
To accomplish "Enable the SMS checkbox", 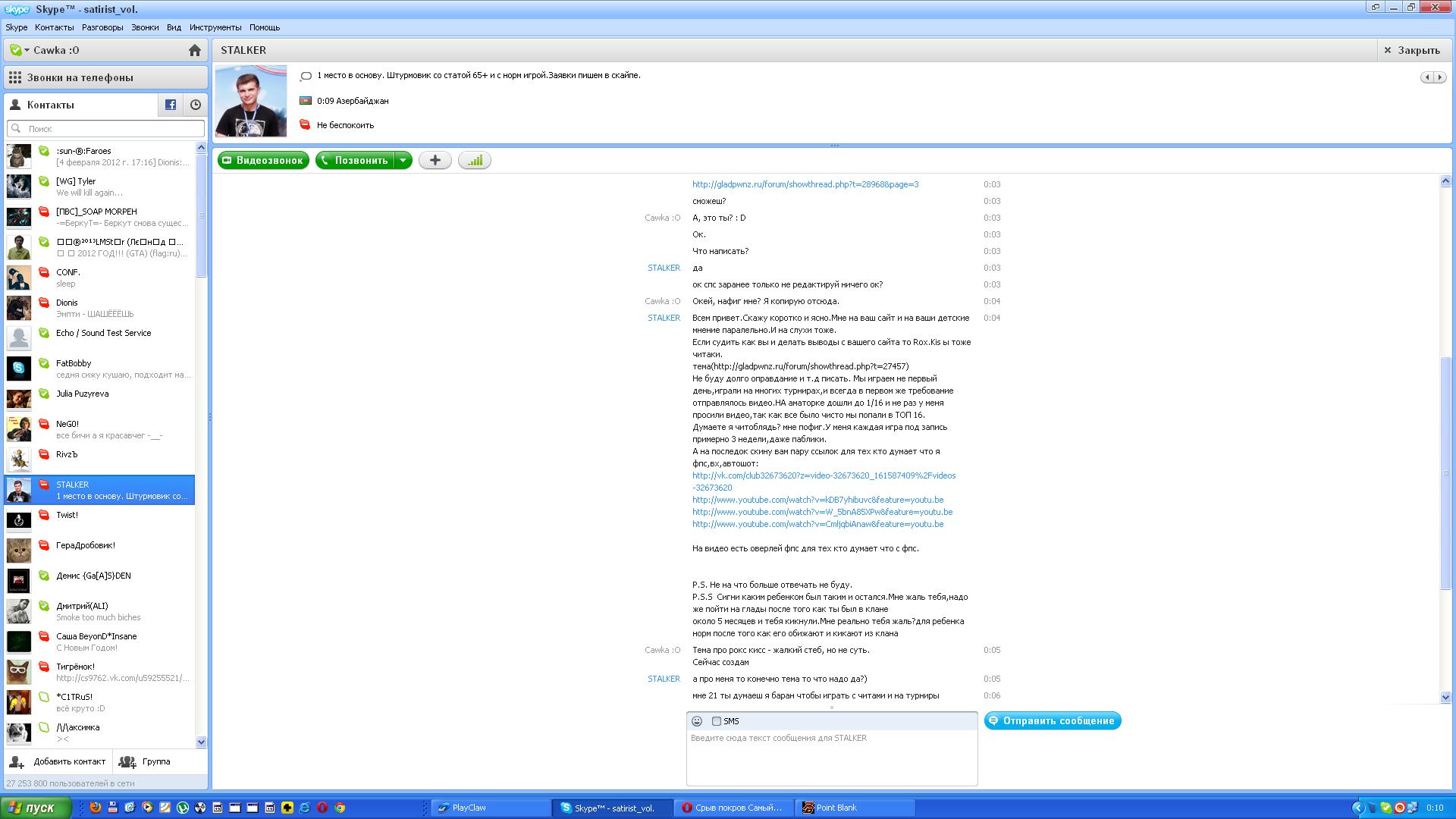I will tap(717, 721).
